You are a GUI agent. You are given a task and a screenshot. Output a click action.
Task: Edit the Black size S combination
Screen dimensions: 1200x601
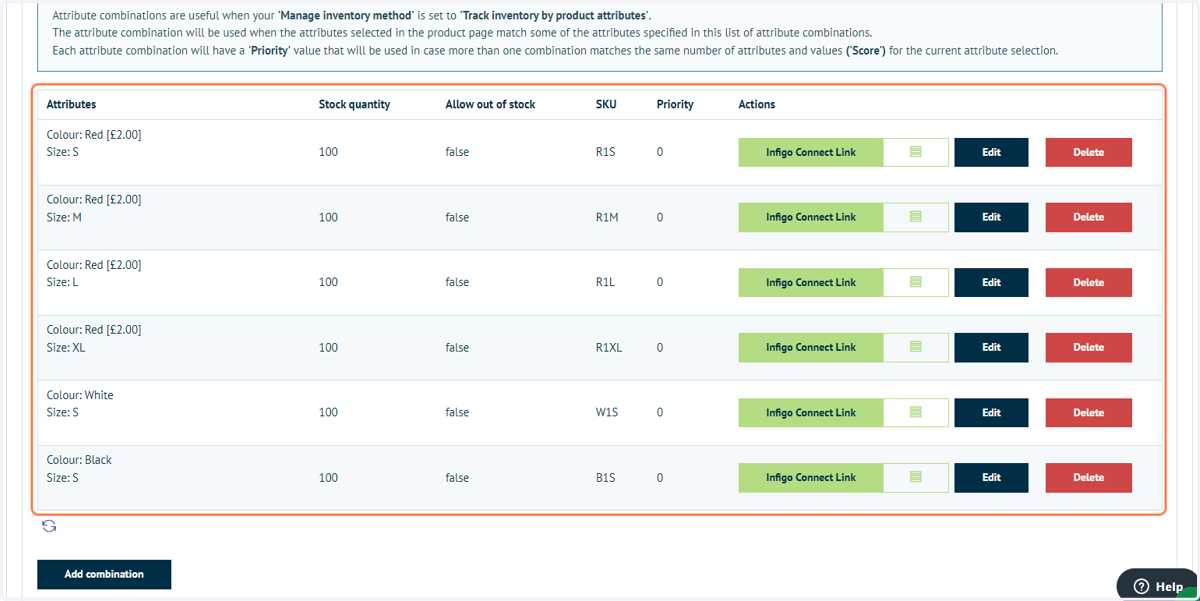(x=991, y=477)
